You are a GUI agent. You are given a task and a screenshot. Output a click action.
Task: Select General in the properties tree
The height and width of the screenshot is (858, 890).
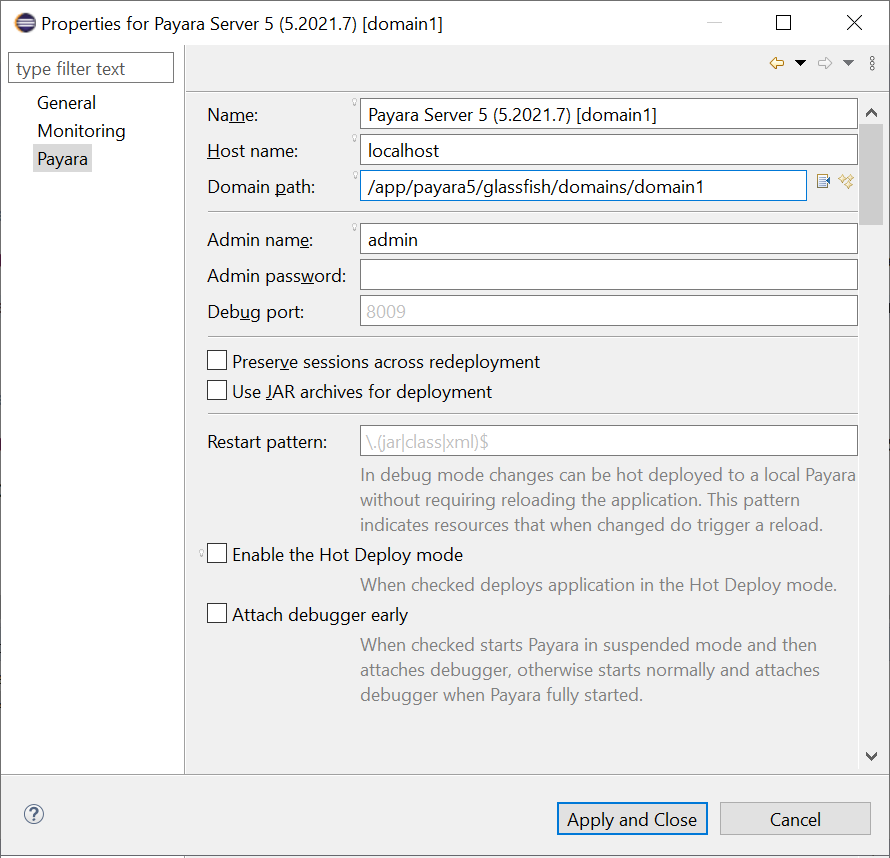[66, 103]
